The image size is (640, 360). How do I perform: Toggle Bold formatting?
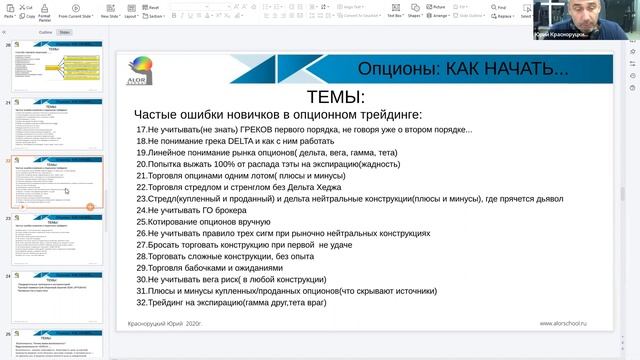(174, 16)
